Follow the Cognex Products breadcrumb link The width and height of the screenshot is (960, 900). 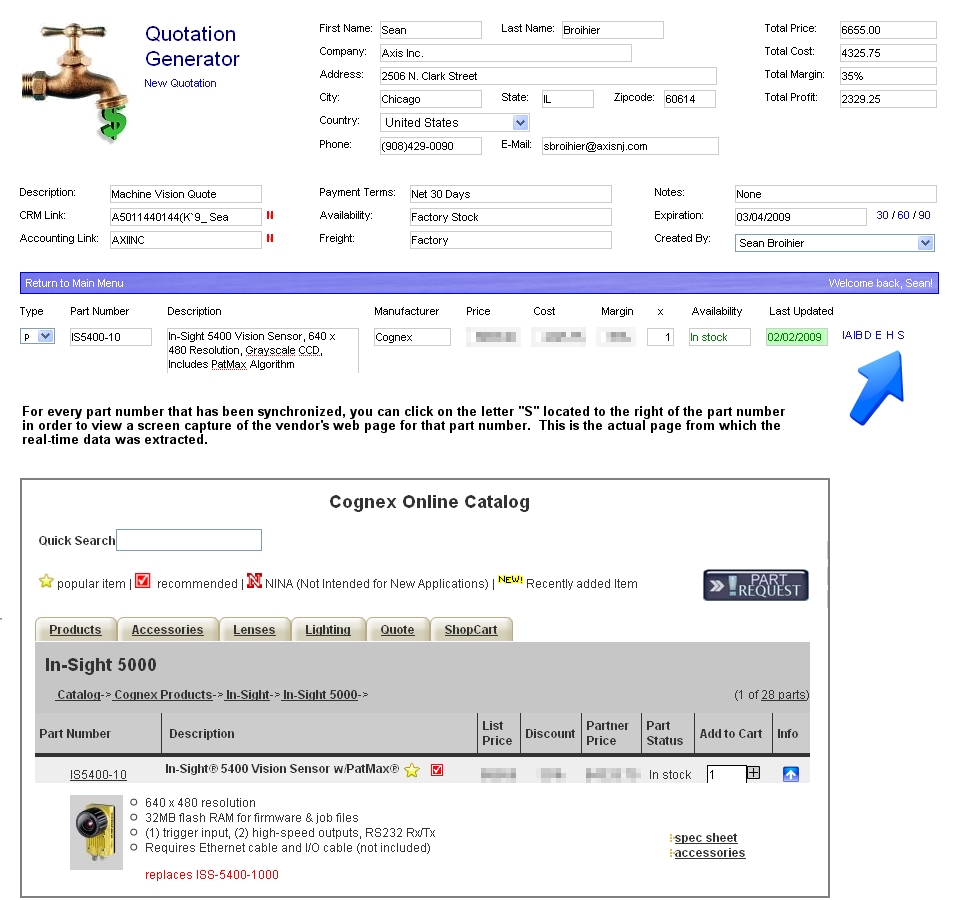(x=163, y=695)
